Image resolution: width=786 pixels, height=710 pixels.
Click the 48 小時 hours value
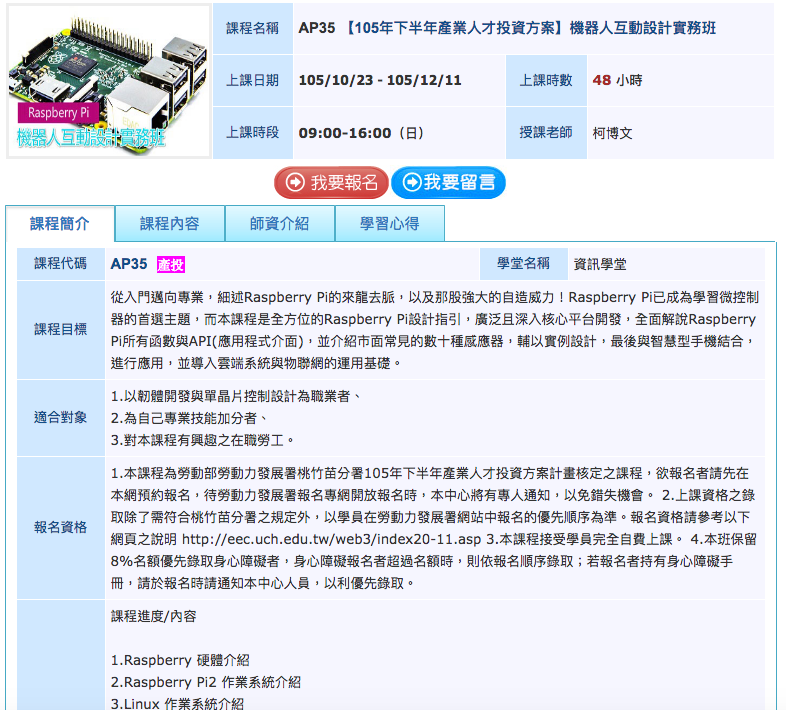click(618, 80)
